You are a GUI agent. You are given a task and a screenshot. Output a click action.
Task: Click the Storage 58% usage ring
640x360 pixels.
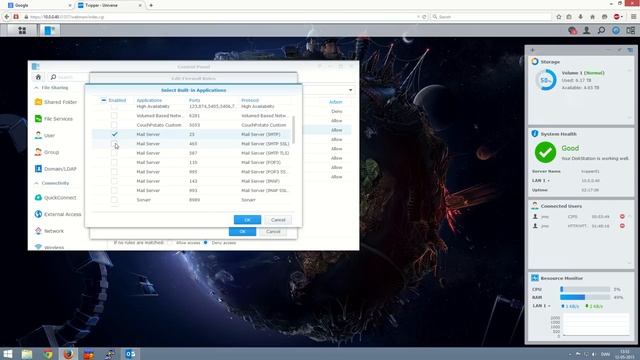point(546,80)
